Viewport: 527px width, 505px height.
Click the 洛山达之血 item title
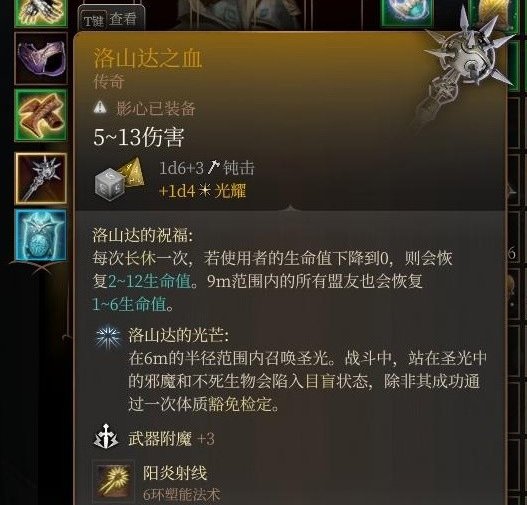click(x=148, y=58)
